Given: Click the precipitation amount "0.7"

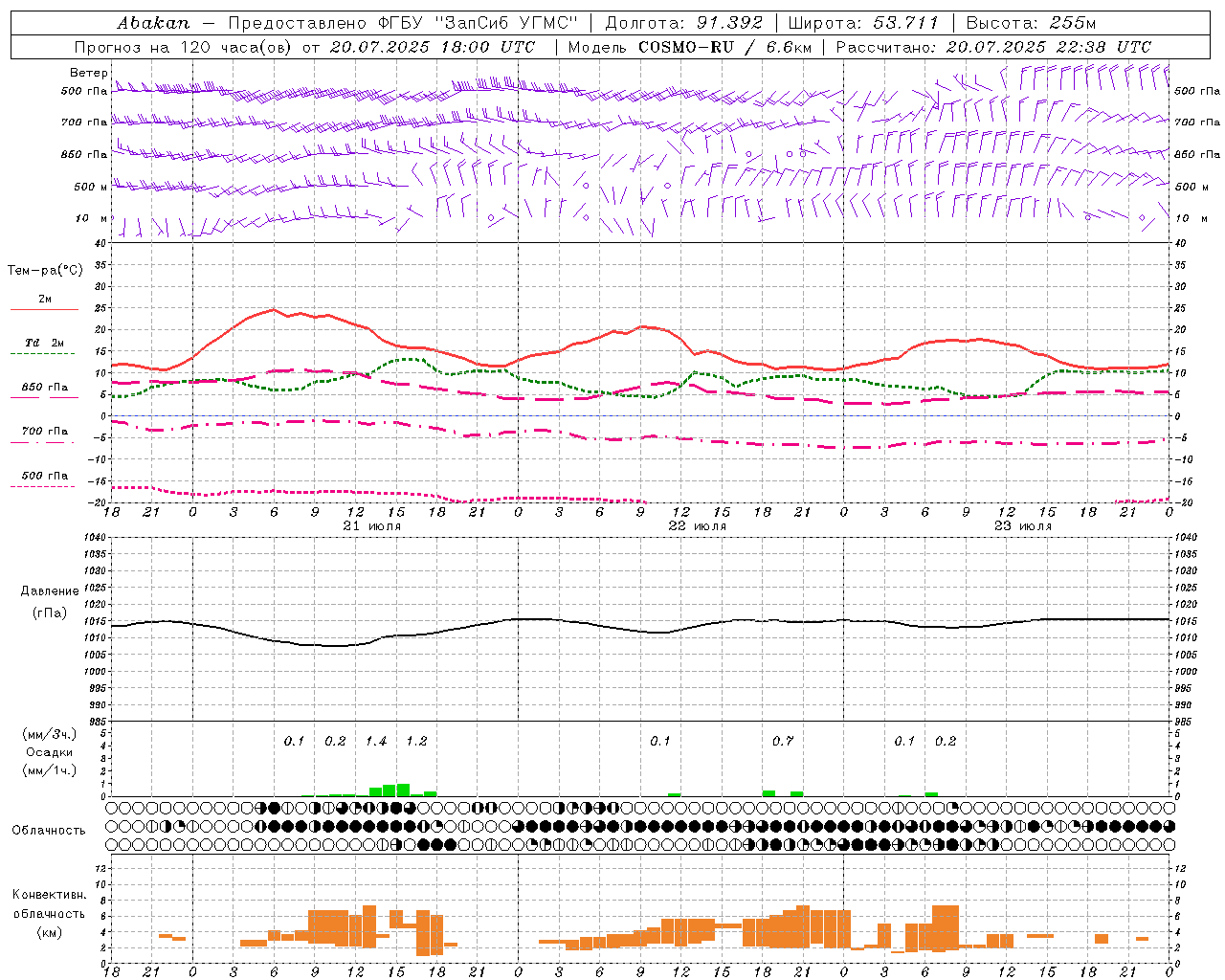Looking at the screenshot, I should click(783, 741).
